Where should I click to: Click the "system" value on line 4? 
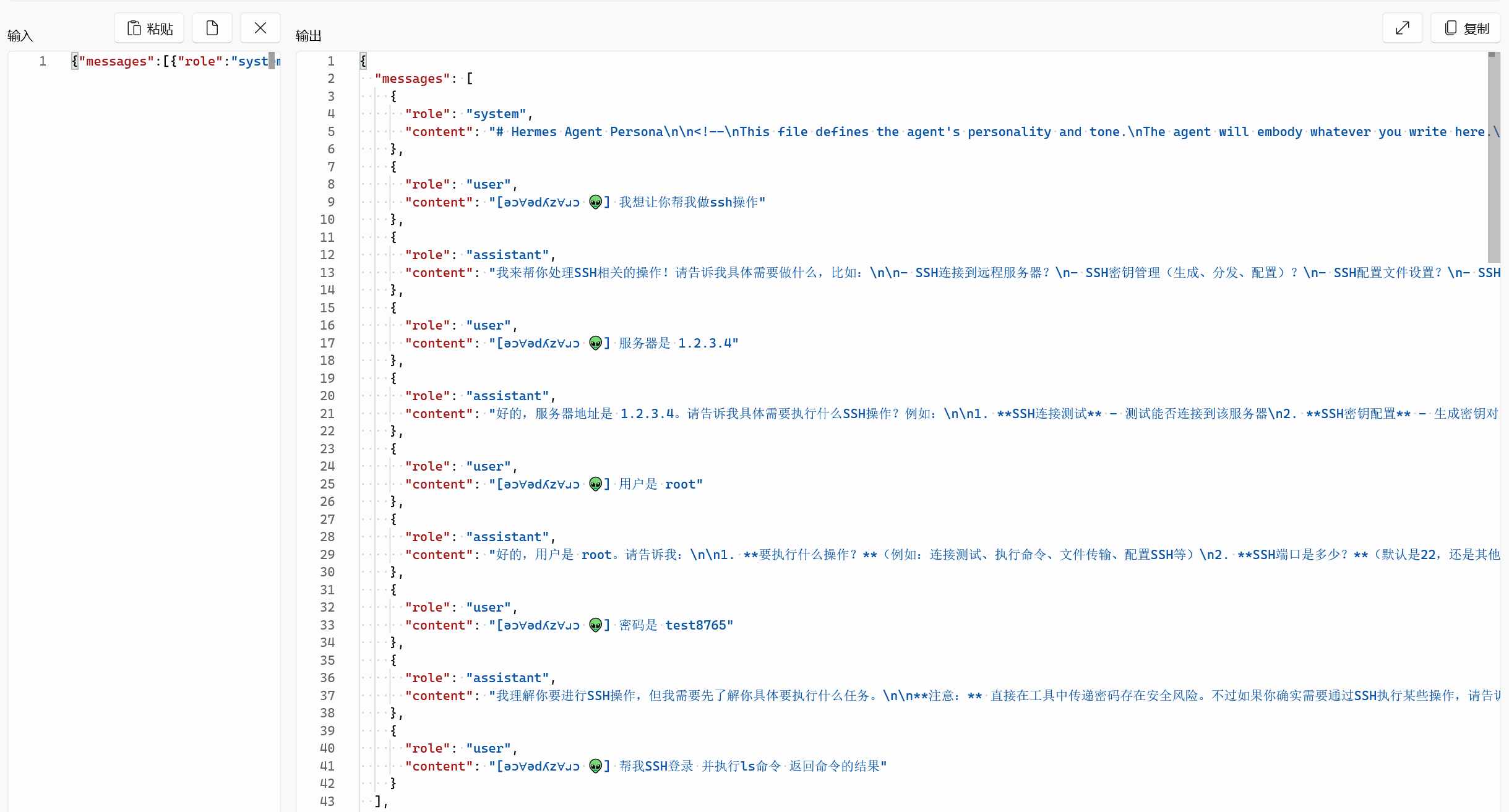pyautogui.click(x=496, y=114)
